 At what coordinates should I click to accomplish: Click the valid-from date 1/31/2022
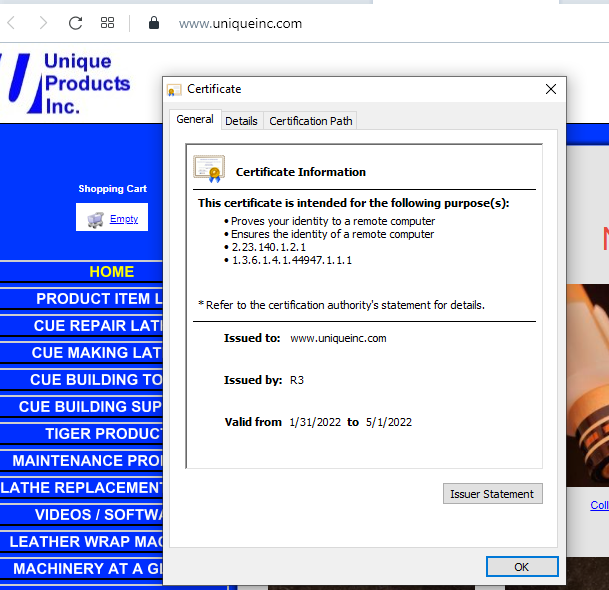pyautogui.click(x=315, y=422)
